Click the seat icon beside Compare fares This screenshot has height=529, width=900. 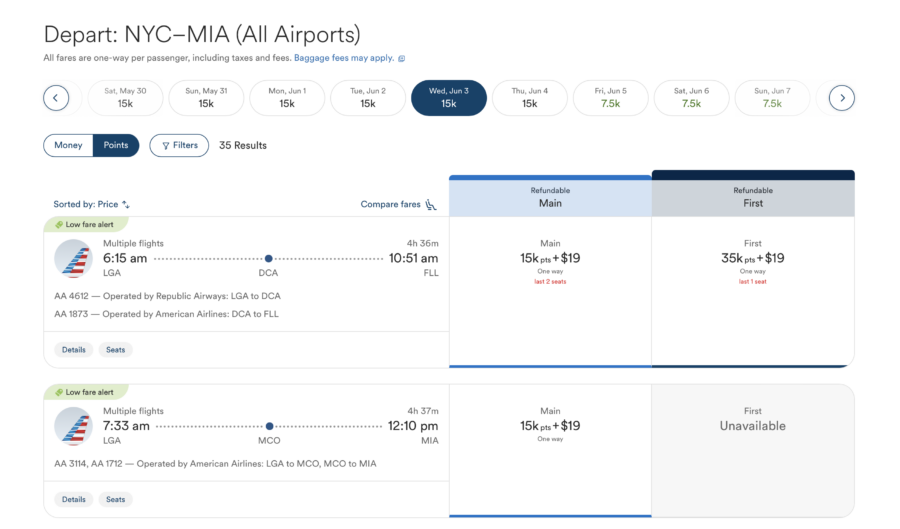tap(431, 205)
